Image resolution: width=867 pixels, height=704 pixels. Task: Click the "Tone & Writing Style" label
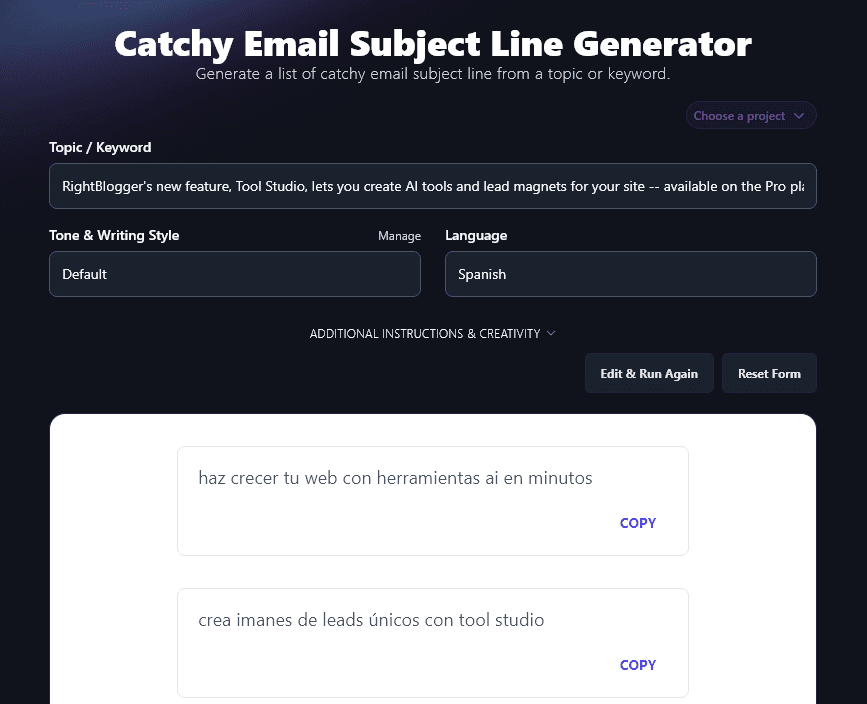(113, 235)
